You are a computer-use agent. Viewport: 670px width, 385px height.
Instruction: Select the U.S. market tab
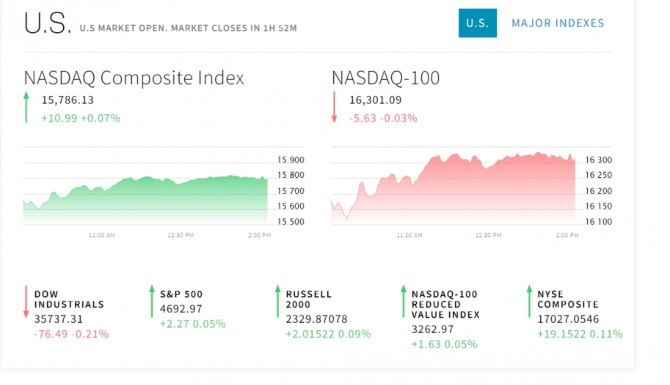[477, 23]
